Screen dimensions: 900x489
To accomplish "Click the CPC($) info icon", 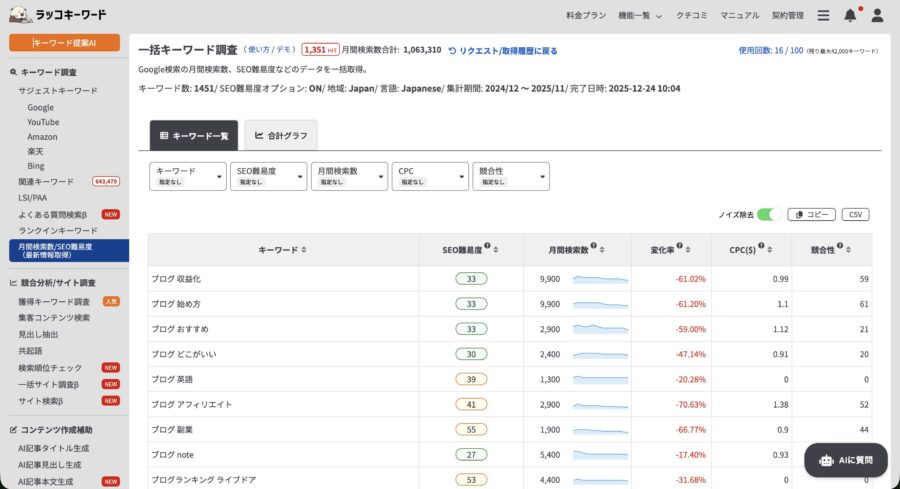I will point(761,246).
